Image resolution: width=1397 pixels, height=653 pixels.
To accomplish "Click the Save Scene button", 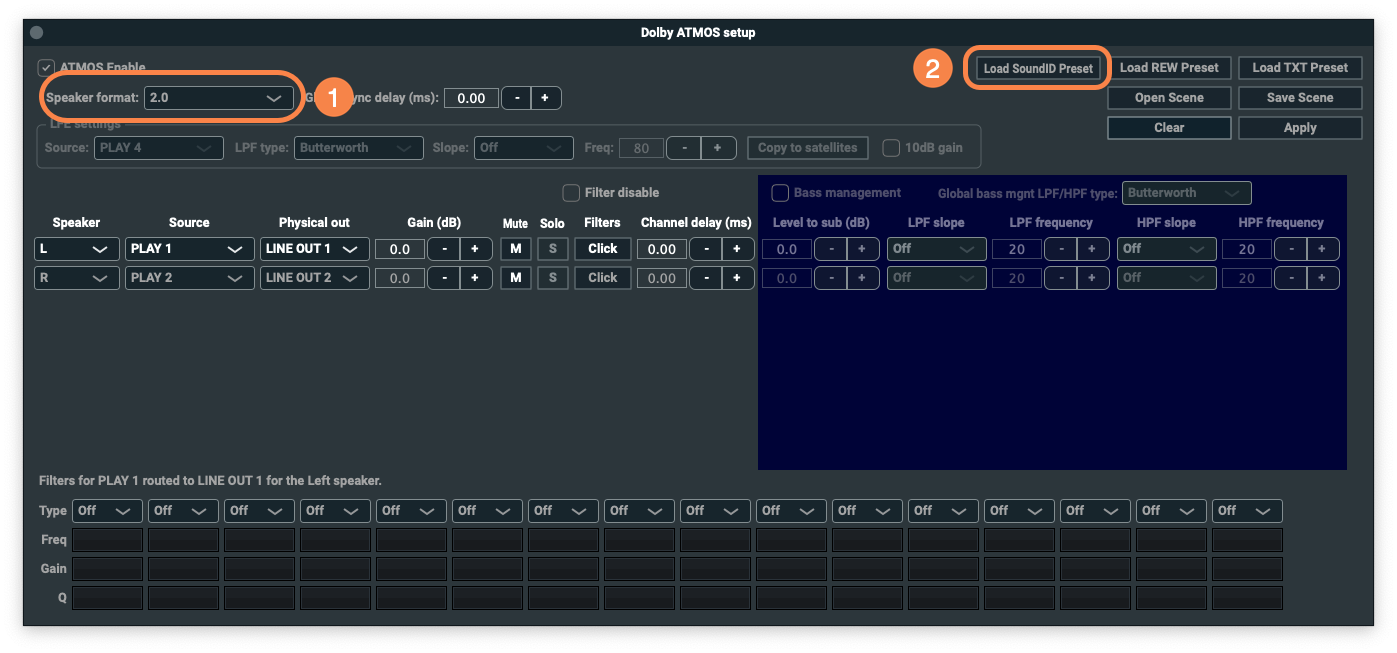I will [1300, 98].
